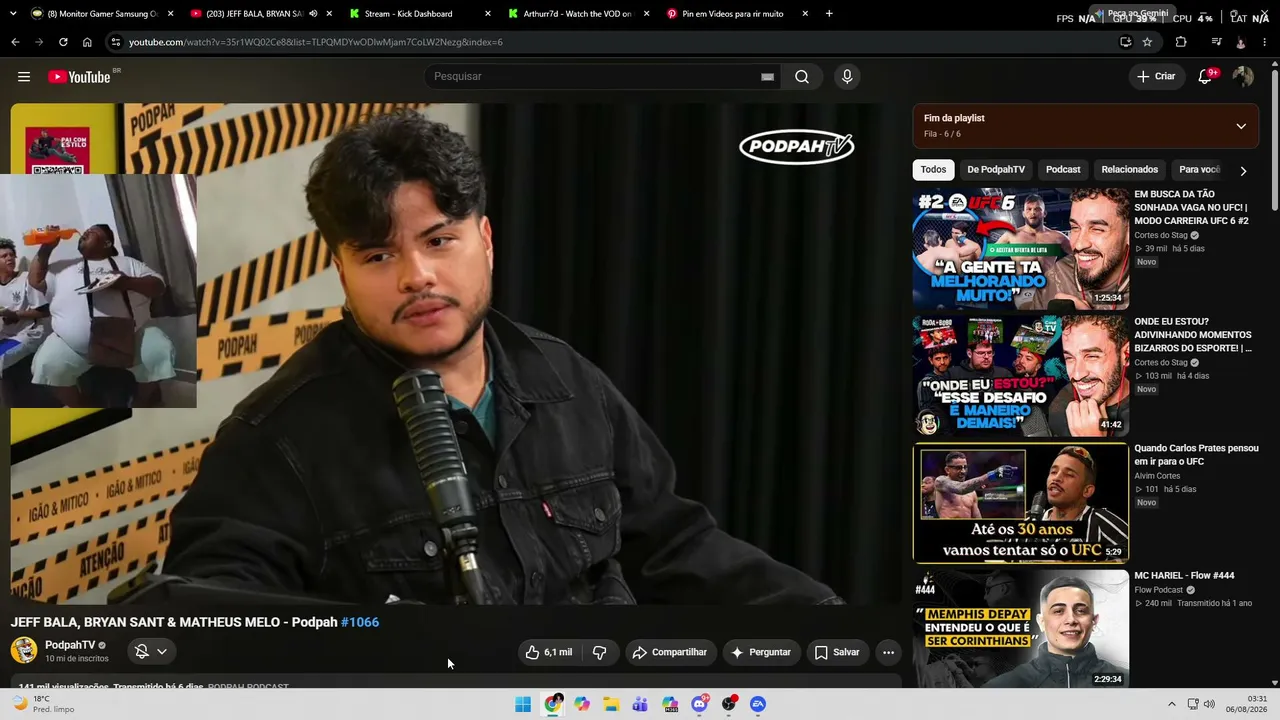Viewport: 1280px width, 720px height.
Task: Go back in the browser
Action: [15, 42]
